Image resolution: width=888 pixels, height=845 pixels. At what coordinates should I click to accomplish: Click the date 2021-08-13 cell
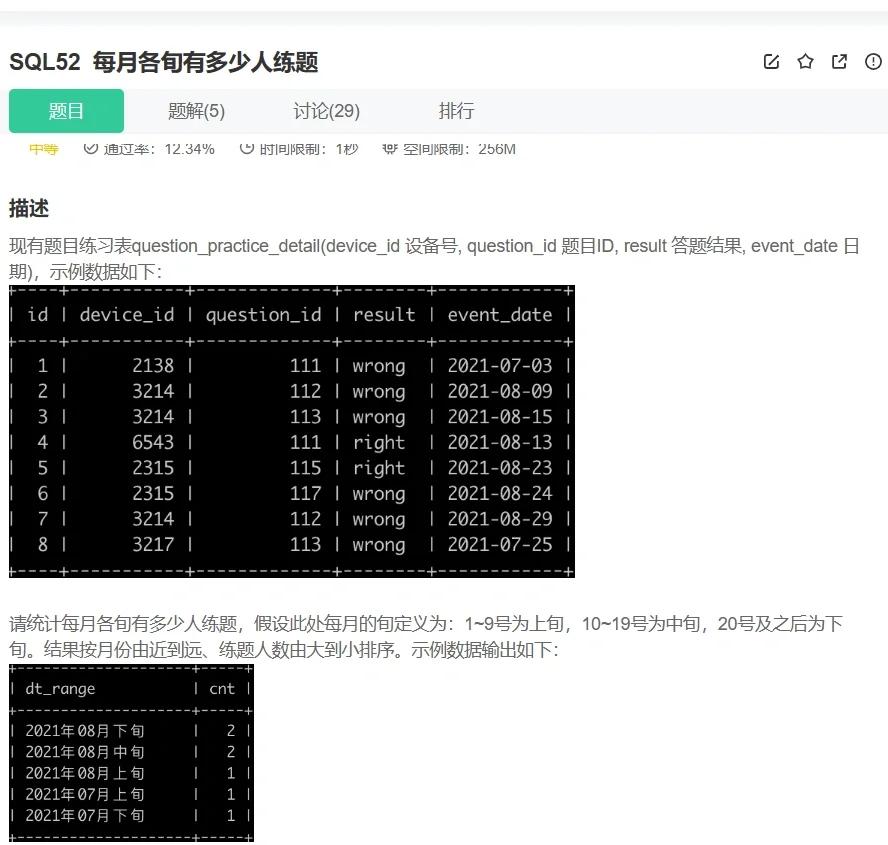[x=500, y=442]
